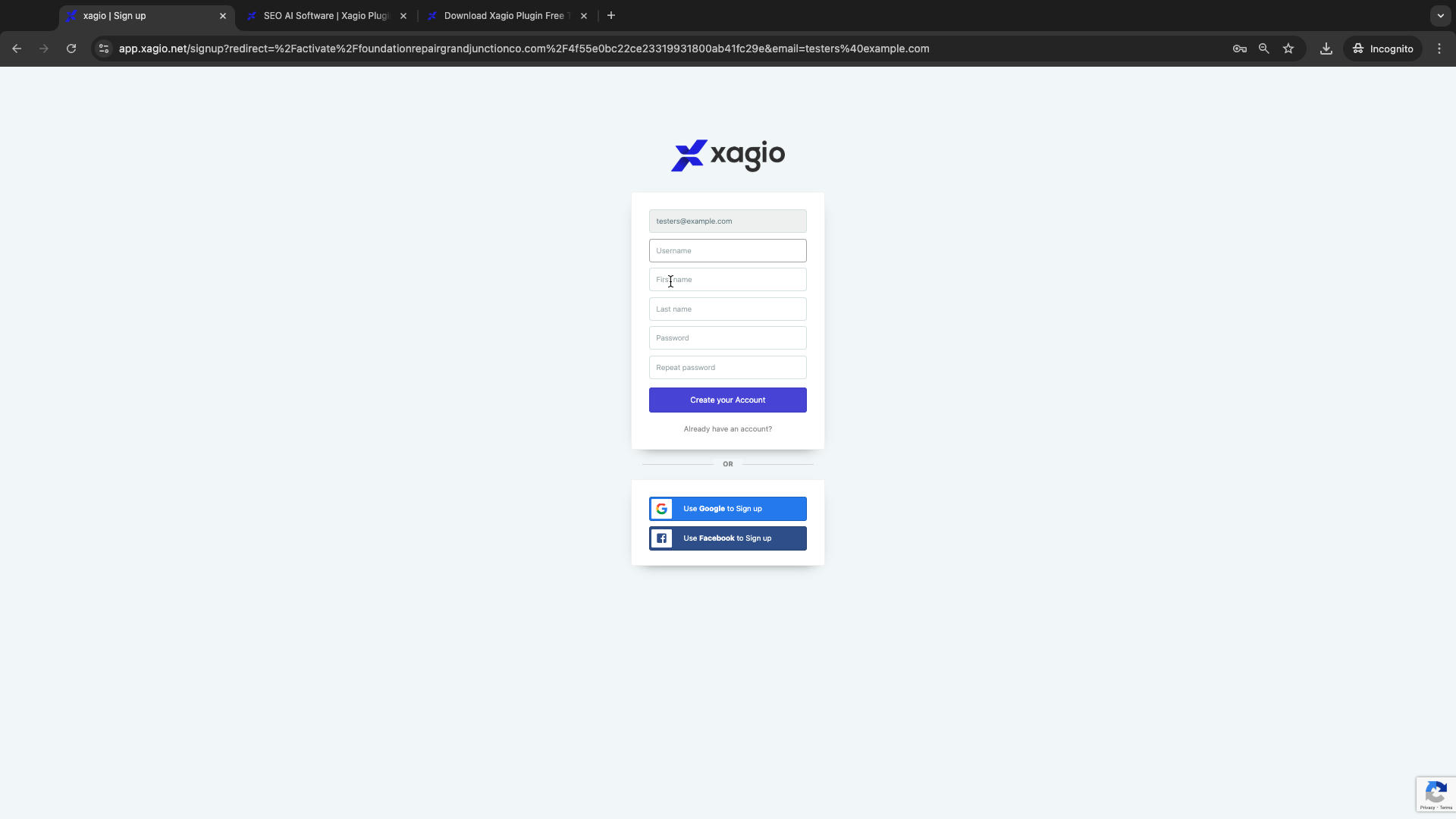
Task: Open the Chrome three-dot menu
Action: tap(1439, 49)
